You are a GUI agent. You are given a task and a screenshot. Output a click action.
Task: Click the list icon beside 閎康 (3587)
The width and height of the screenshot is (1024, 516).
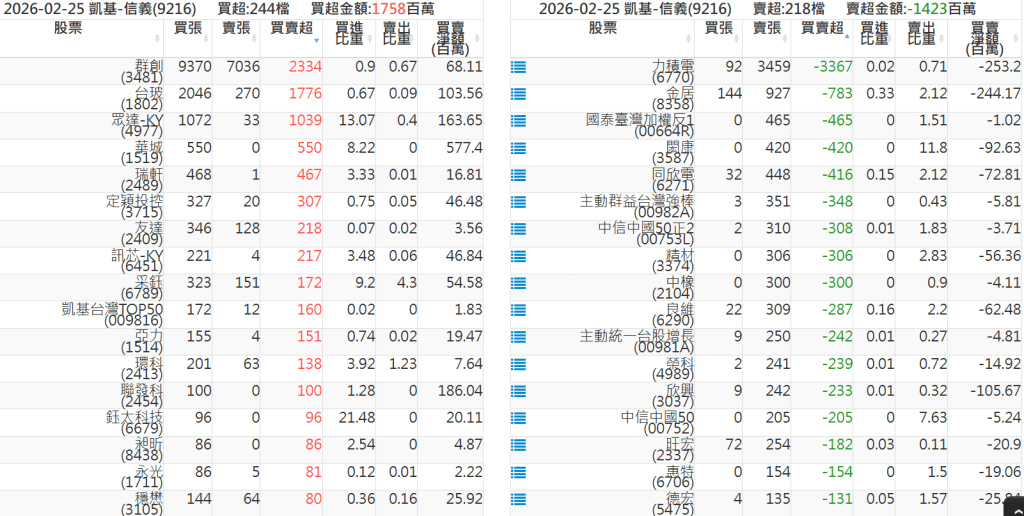click(518, 149)
